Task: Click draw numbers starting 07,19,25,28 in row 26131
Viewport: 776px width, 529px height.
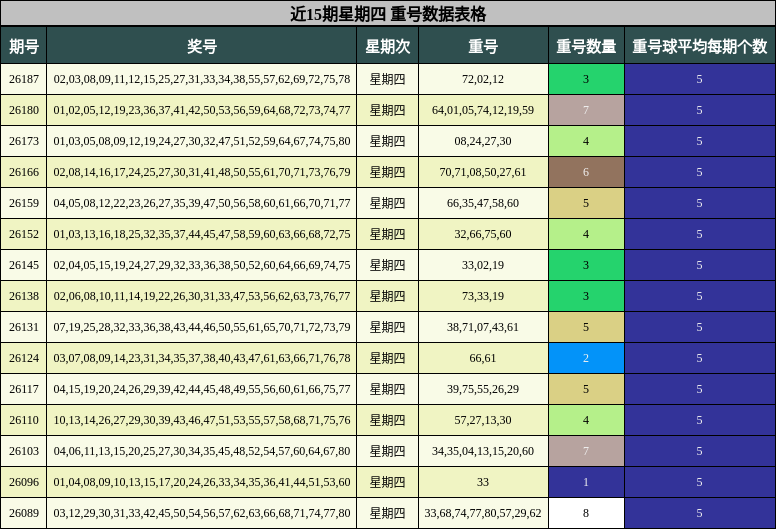Action: pyautogui.click(x=201, y=327)
